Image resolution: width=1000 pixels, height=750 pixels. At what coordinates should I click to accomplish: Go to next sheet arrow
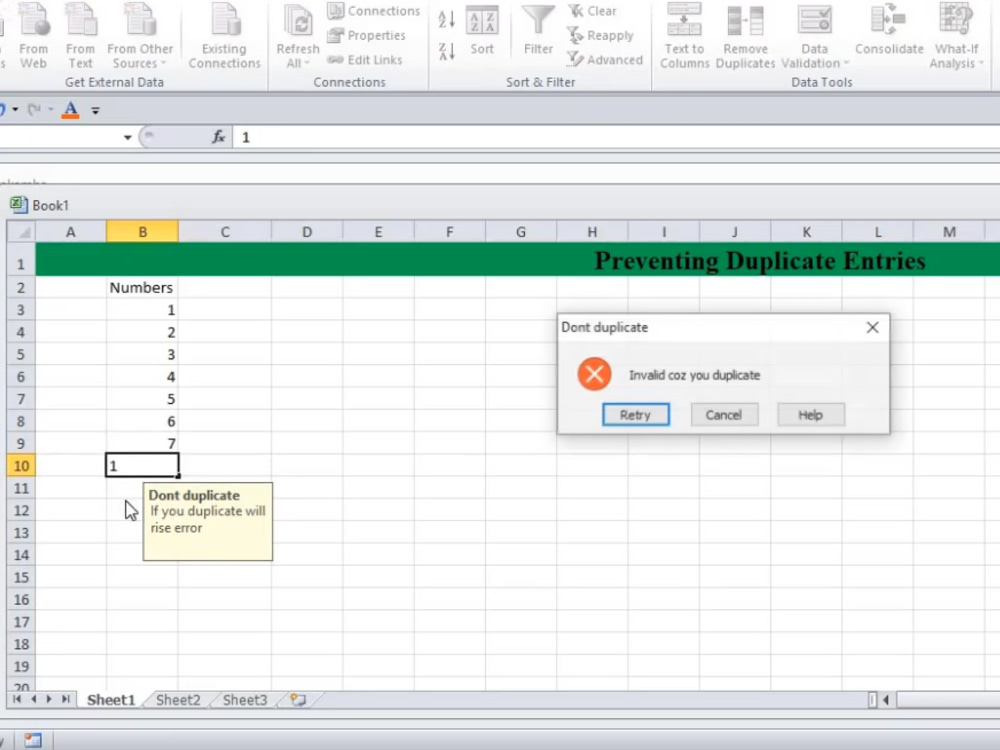[x=49, y=700]
